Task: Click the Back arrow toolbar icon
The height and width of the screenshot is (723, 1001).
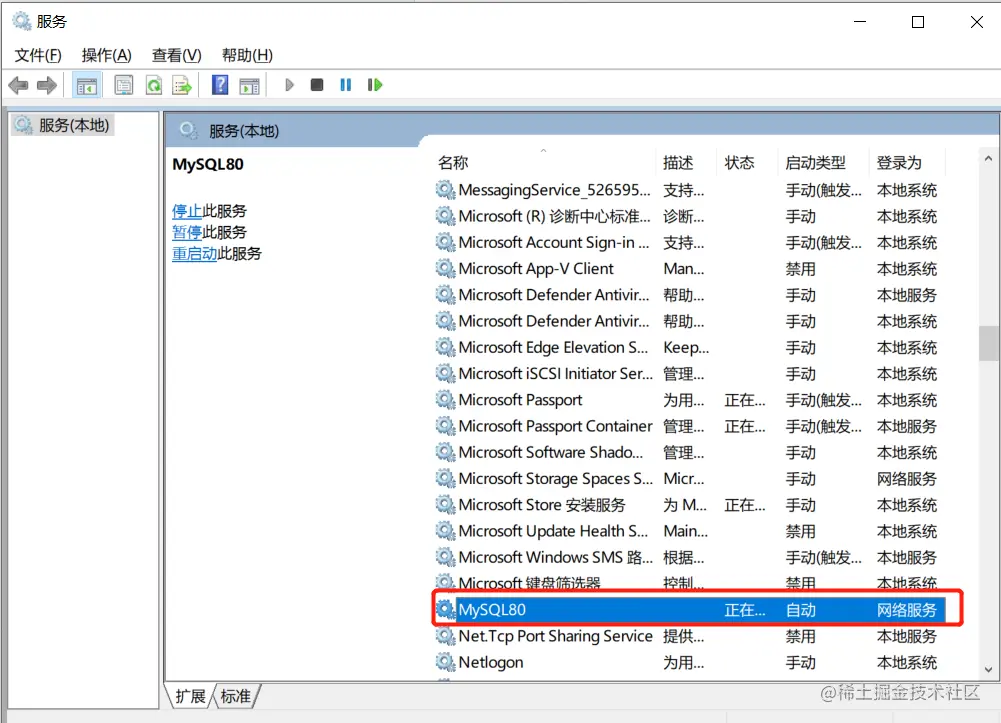Action: click(19, 85)
